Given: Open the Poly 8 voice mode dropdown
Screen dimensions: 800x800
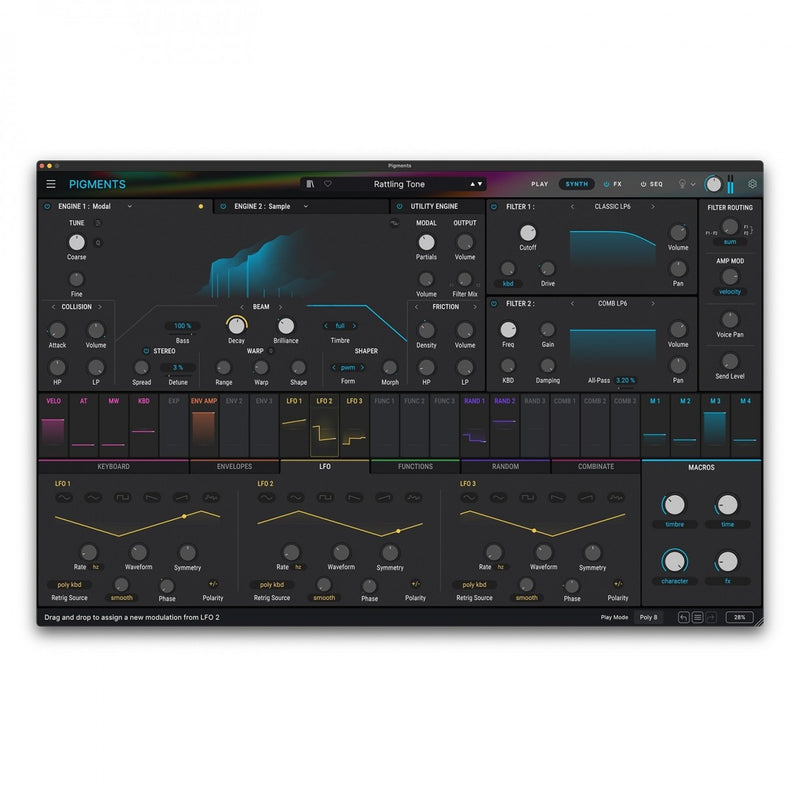Looking at the screenshot, I should coord(649,618).
